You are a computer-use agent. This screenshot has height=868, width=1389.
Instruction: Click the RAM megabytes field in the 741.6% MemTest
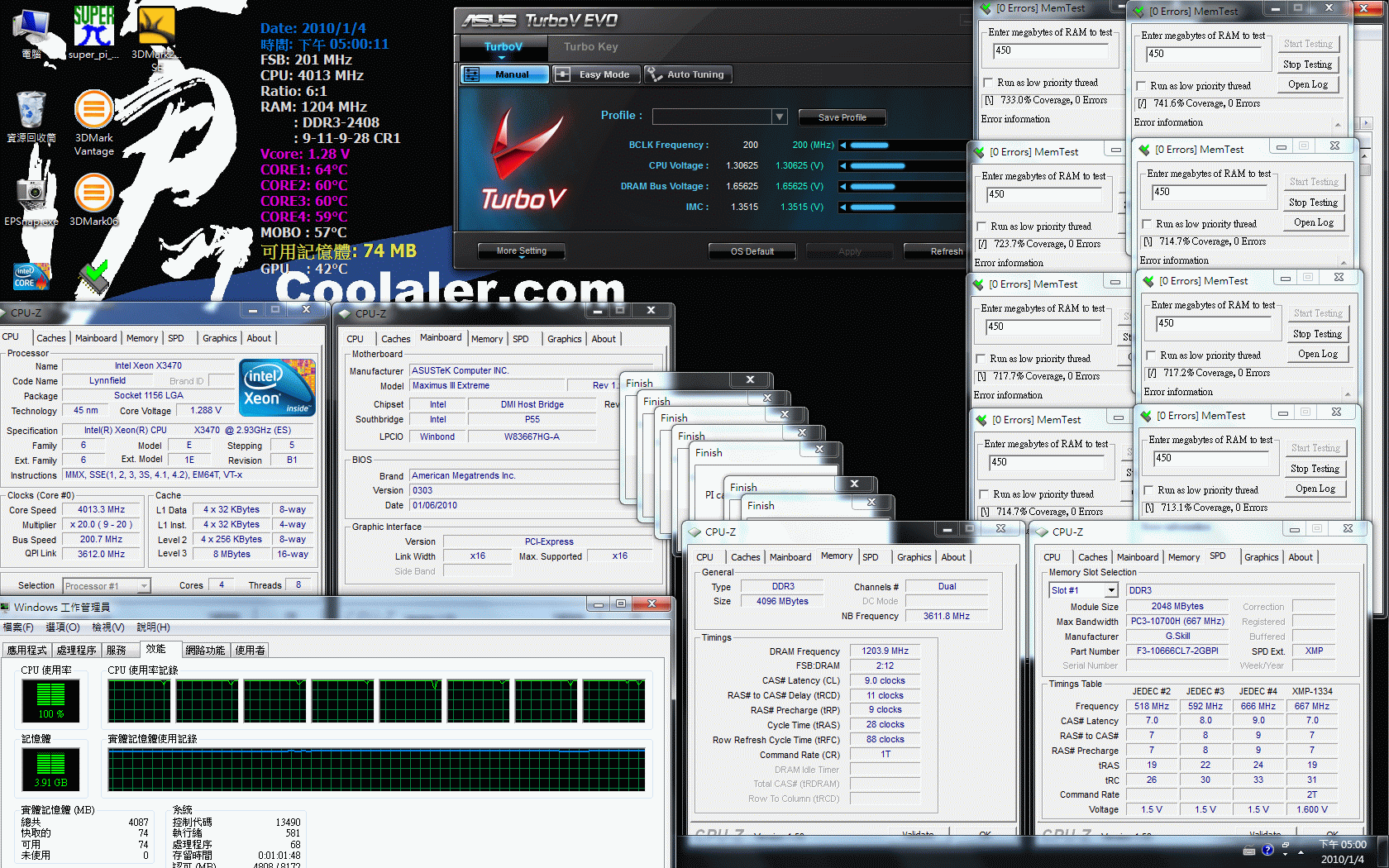point(1203,54)
